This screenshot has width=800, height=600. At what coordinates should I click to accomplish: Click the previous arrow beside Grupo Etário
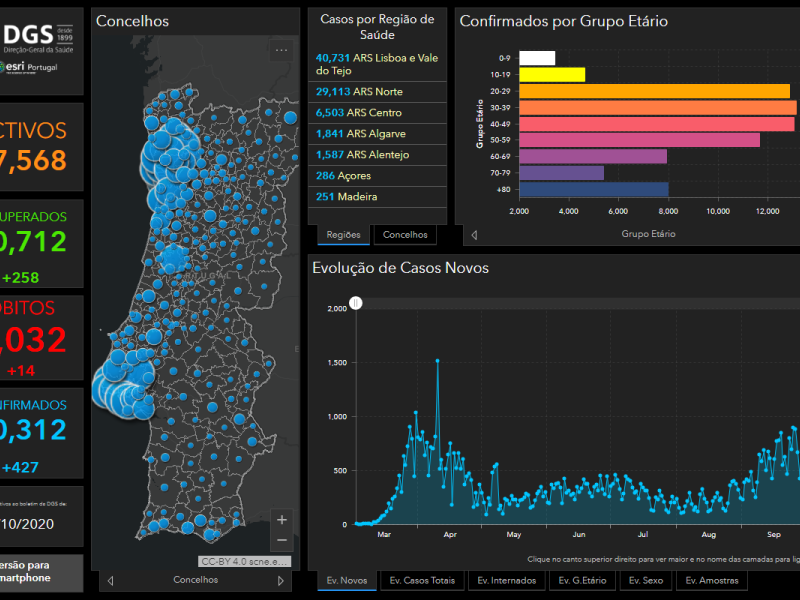(x=474, y=235)
